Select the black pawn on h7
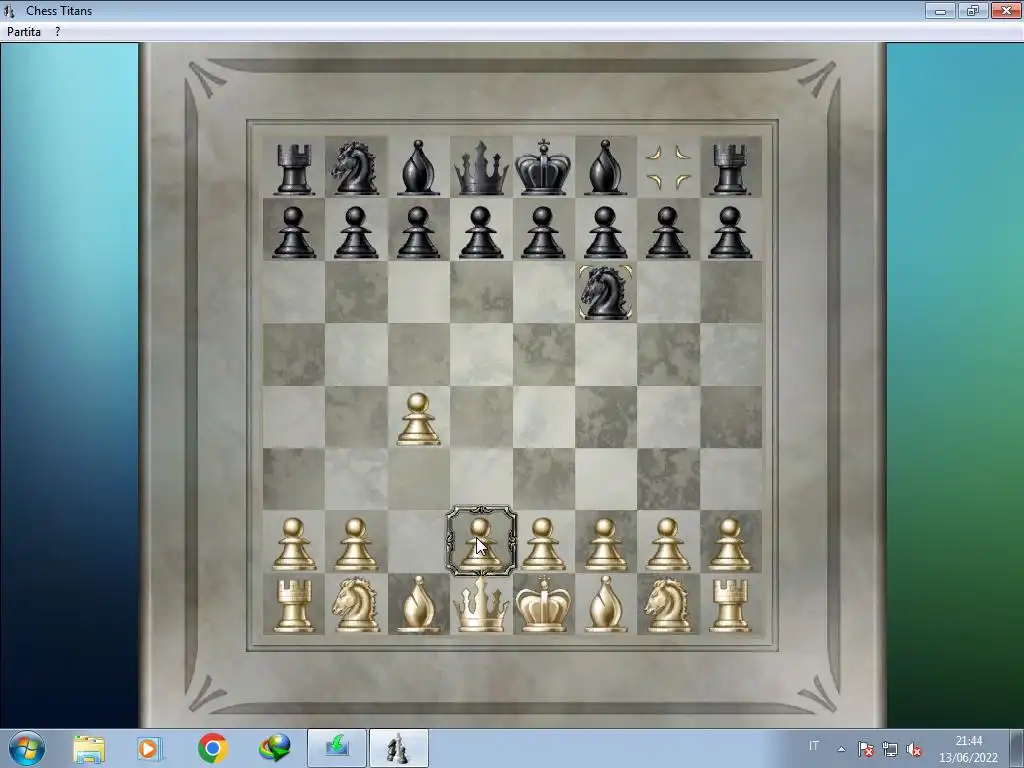The height and width of the screenshot is (768, 1024). (730, 232)
